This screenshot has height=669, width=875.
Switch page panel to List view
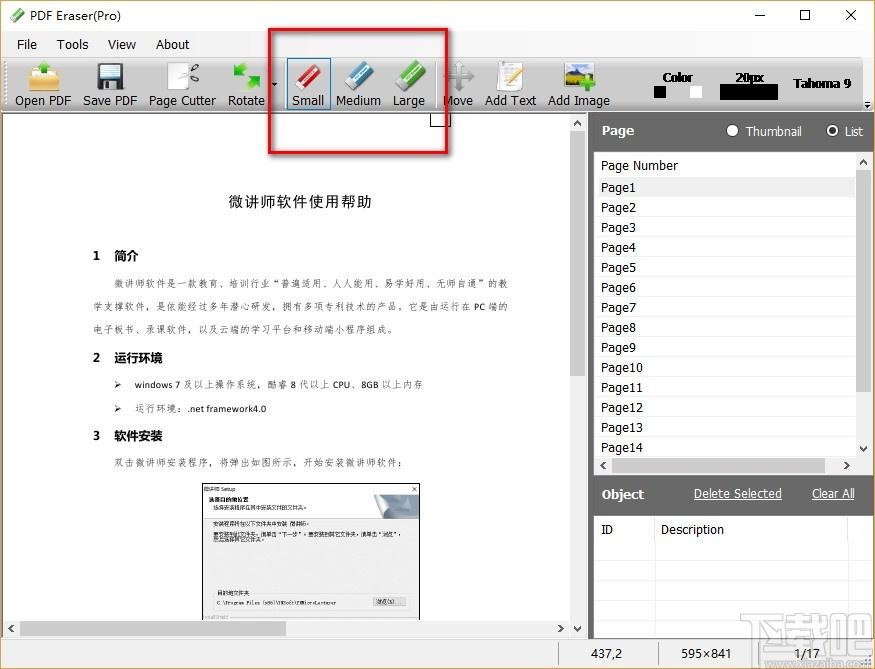coord(844,131)
